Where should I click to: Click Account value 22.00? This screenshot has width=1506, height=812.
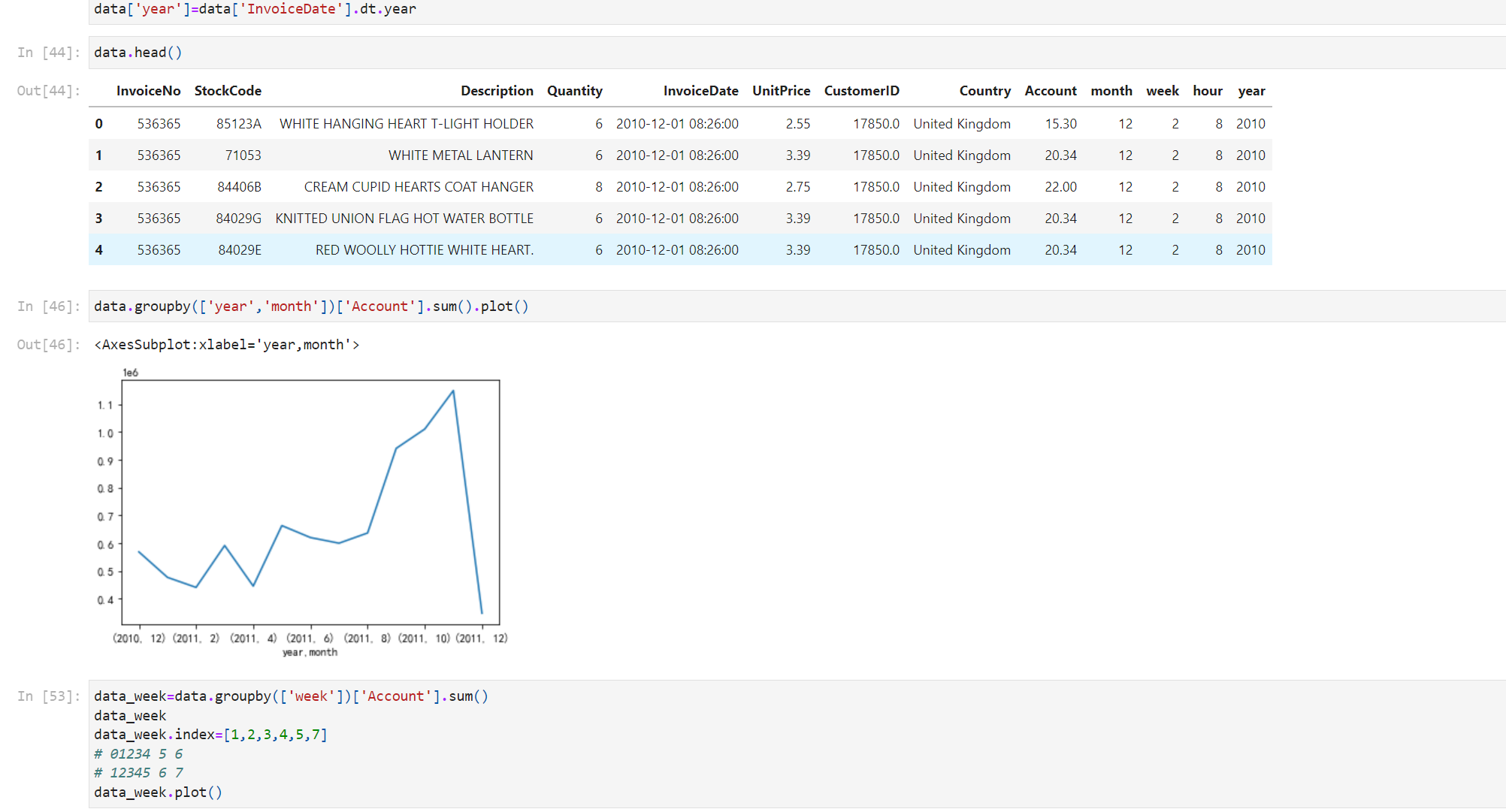[1060, 187]
